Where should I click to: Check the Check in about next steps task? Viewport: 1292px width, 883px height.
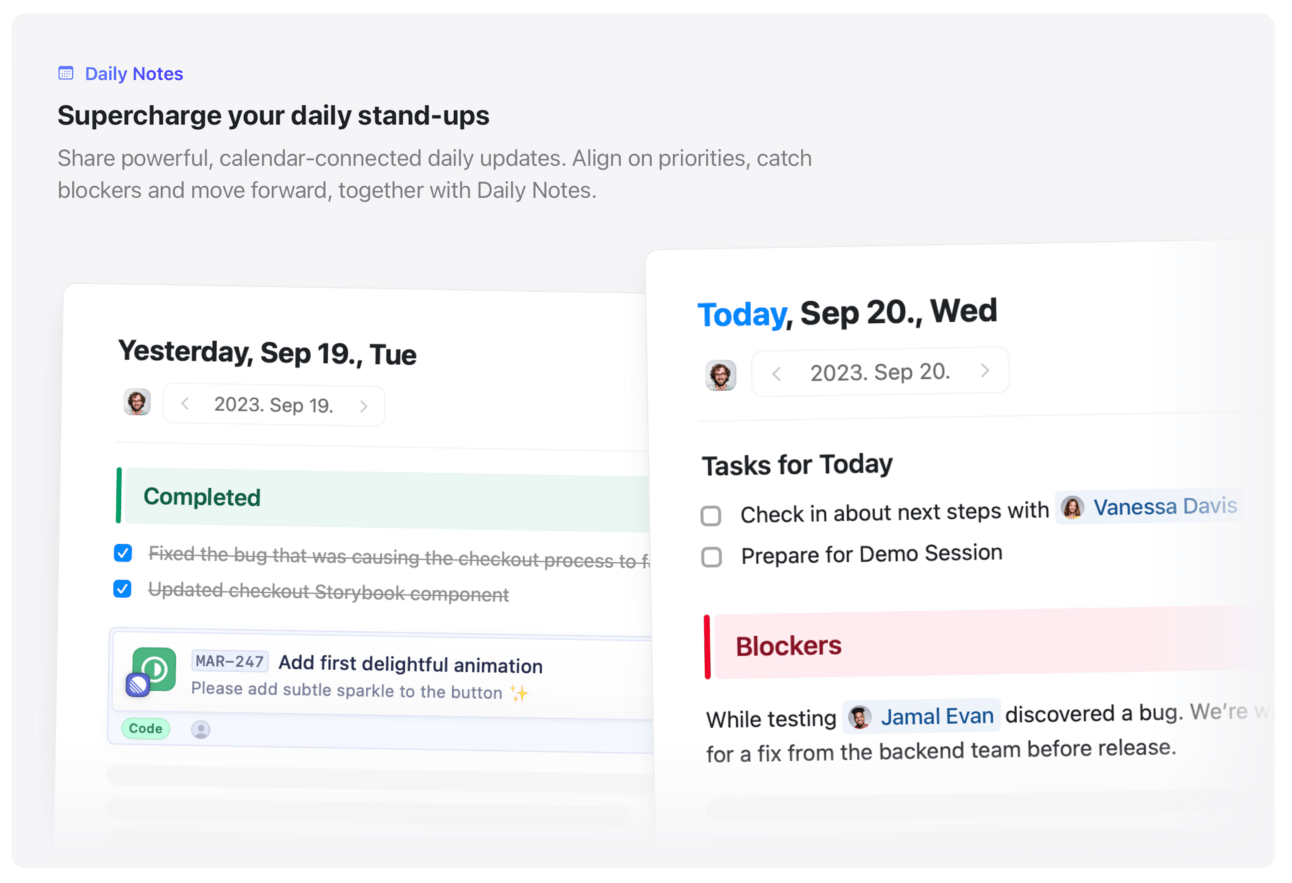coord(711,516)
